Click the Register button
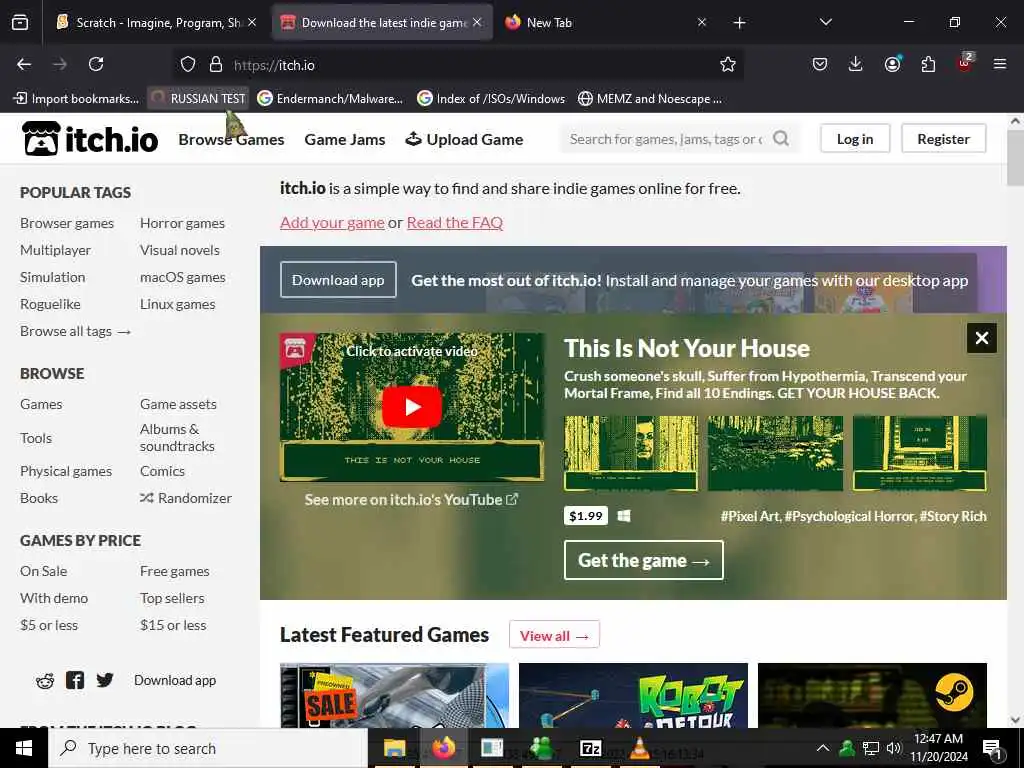Image resolution: width=1024 pixels, height=768 pixels. click(943, 139)
